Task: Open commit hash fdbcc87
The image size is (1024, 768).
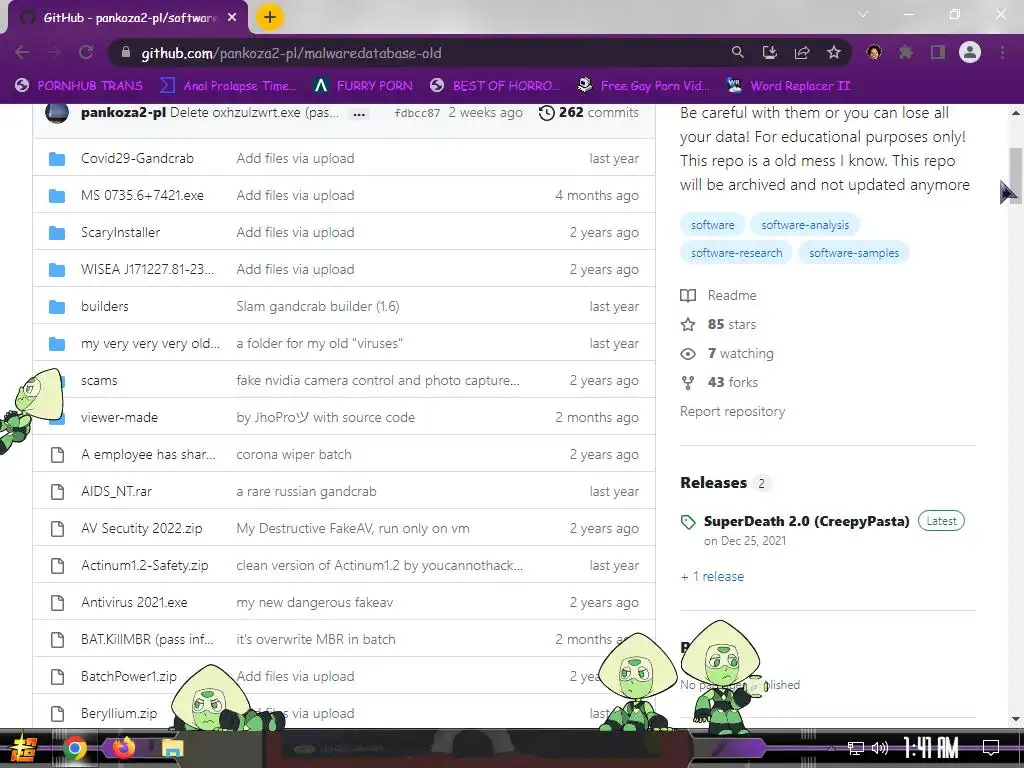Action: tap(417, 113)
